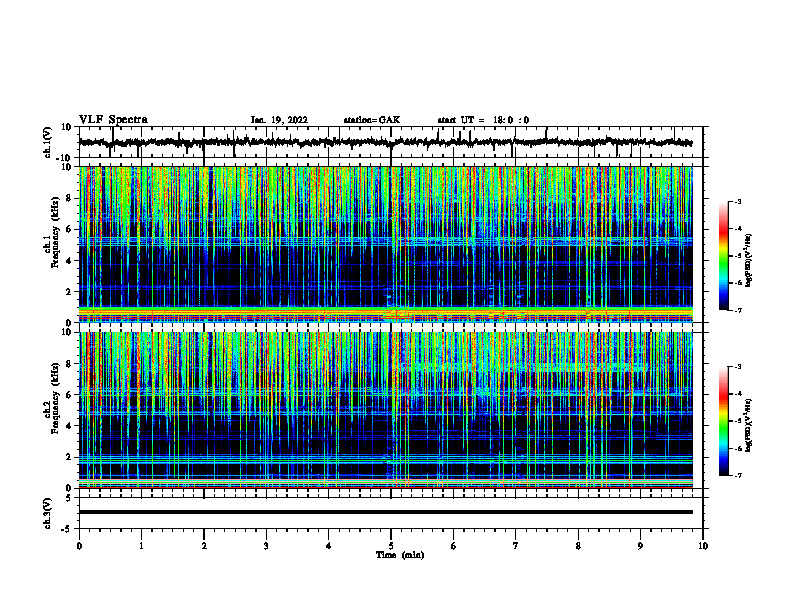This screenshot has width=792, height=612.
Task: Select the "start UT = 18:0 :0" text
Action: click(483, 120)
